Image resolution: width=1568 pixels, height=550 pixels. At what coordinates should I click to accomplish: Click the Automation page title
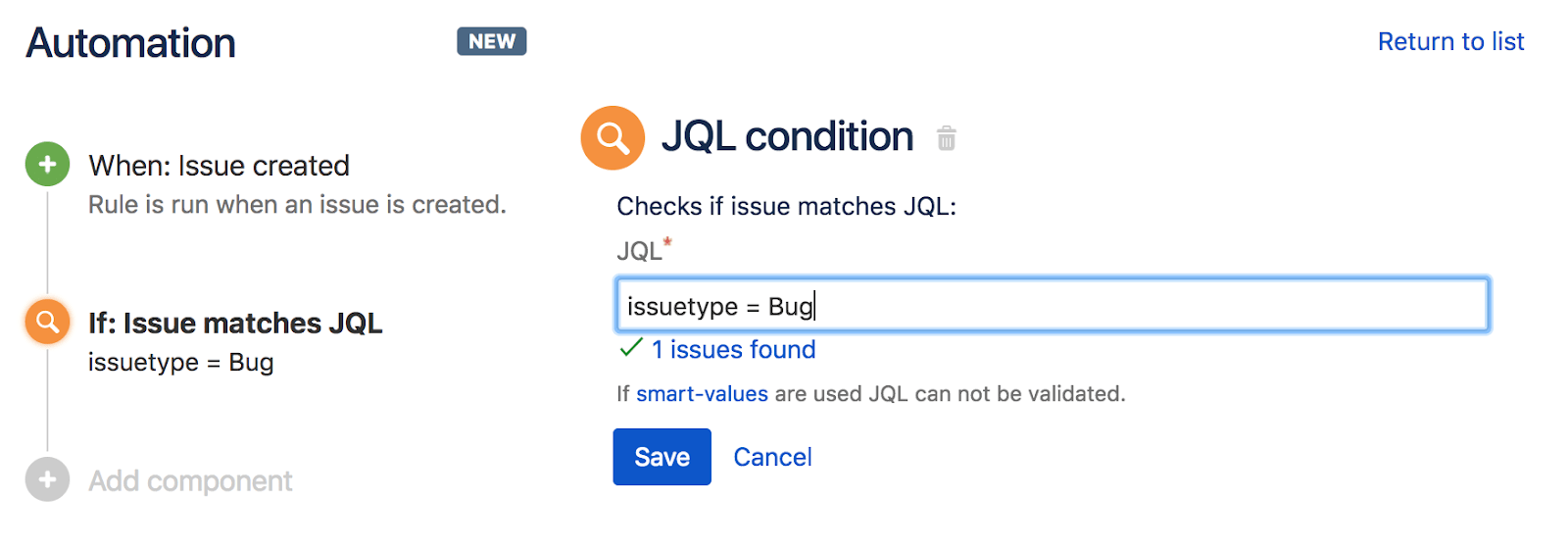(x=131, y=43)
